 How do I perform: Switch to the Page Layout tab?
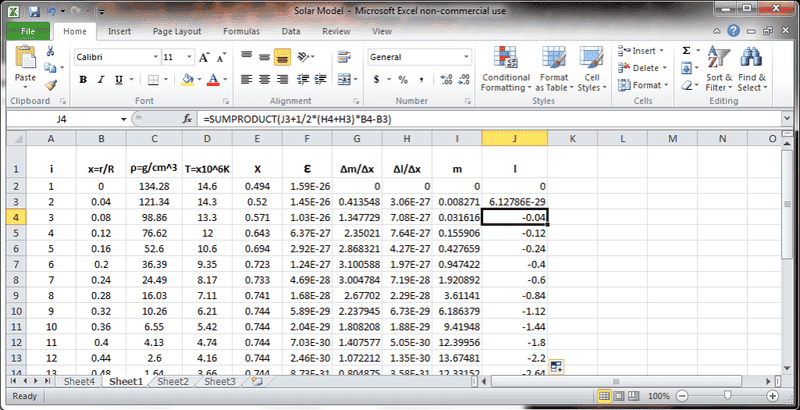177,31
